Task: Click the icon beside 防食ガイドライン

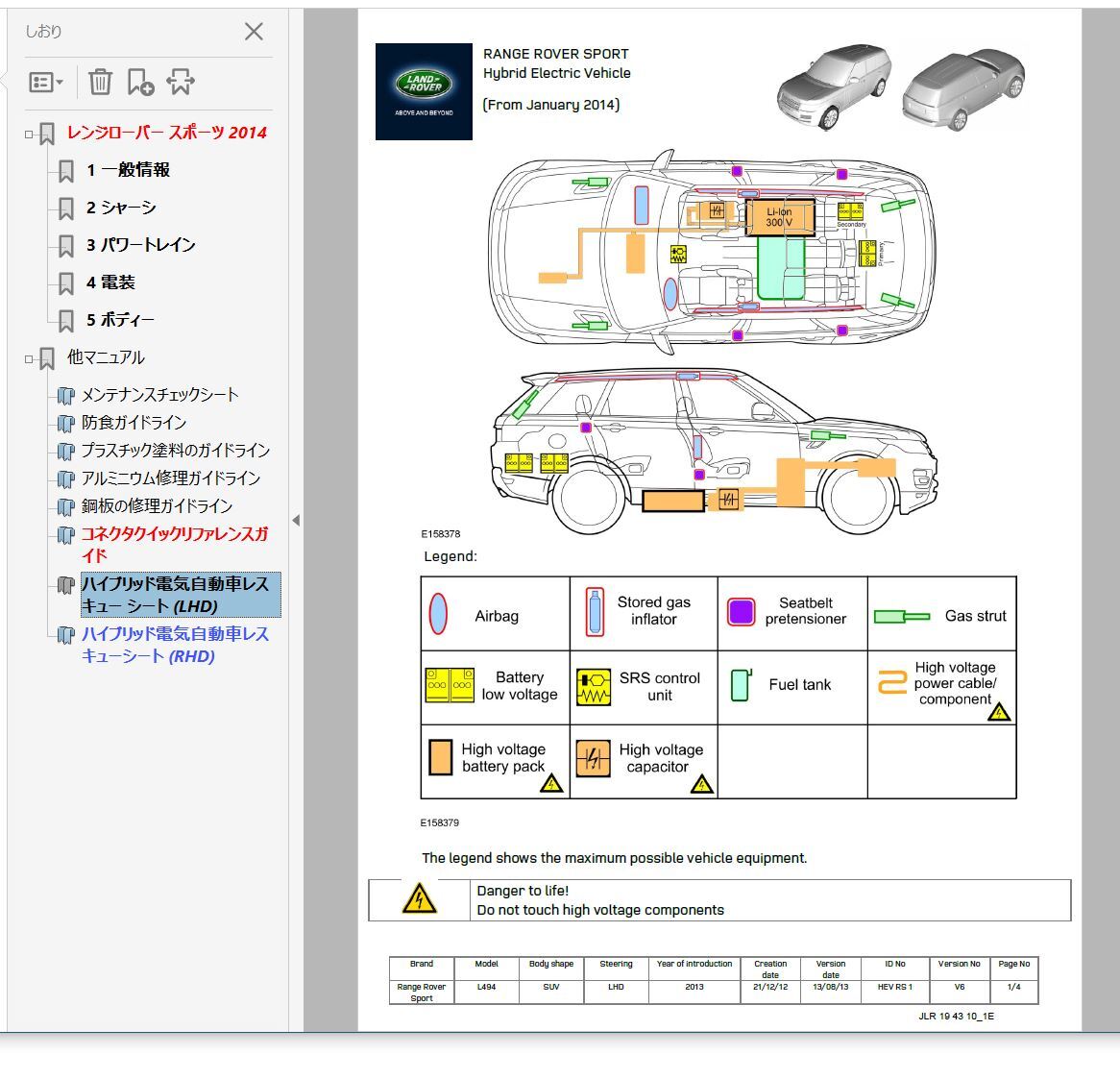Action: [65, 424]
